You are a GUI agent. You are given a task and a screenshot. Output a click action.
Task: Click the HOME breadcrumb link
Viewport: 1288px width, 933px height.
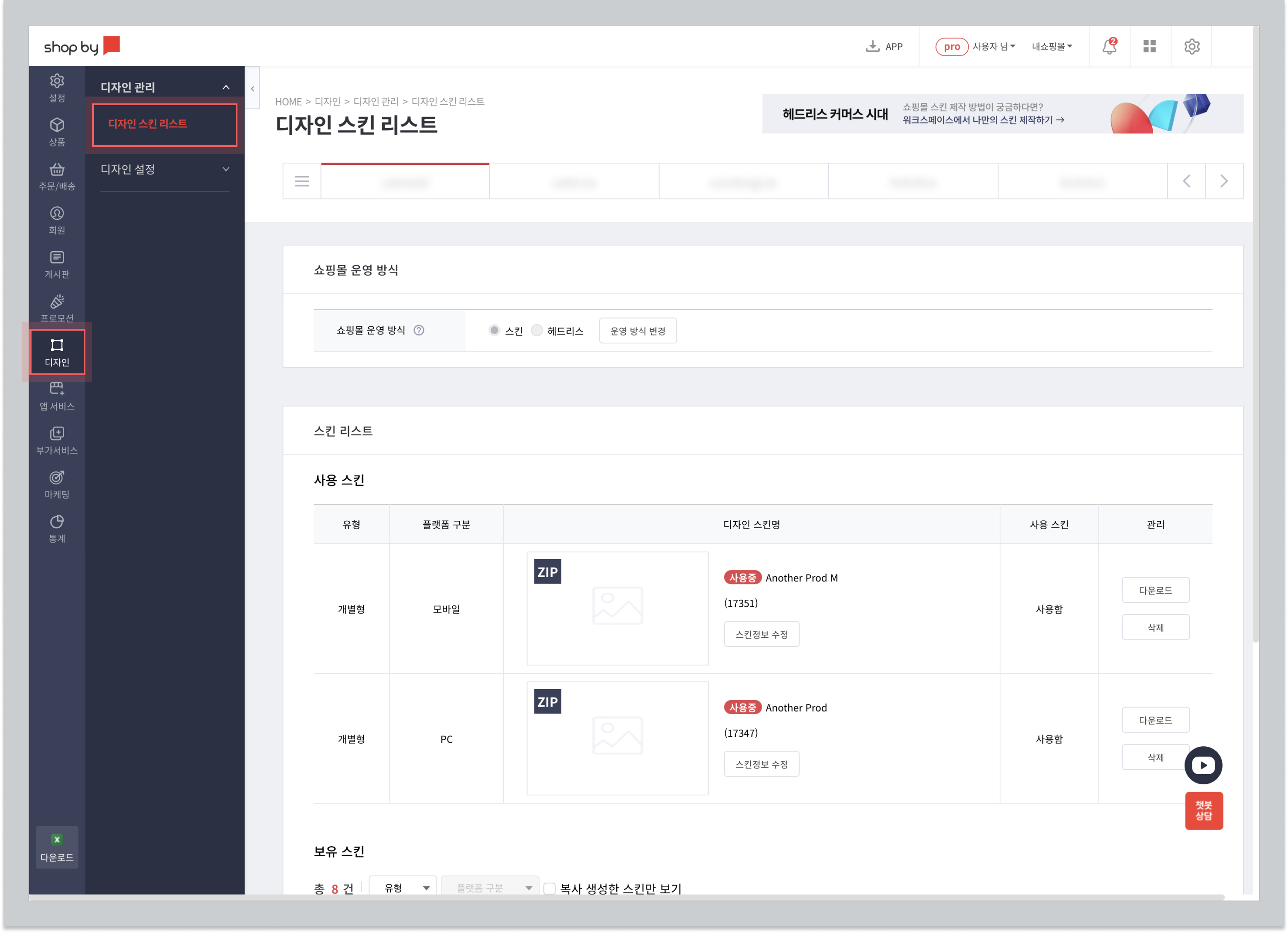(x=288, y=102)
